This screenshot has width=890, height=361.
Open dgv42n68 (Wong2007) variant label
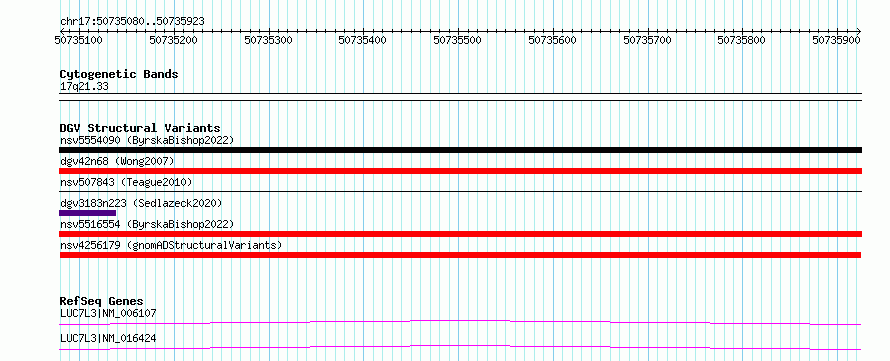tap(117, 162)
